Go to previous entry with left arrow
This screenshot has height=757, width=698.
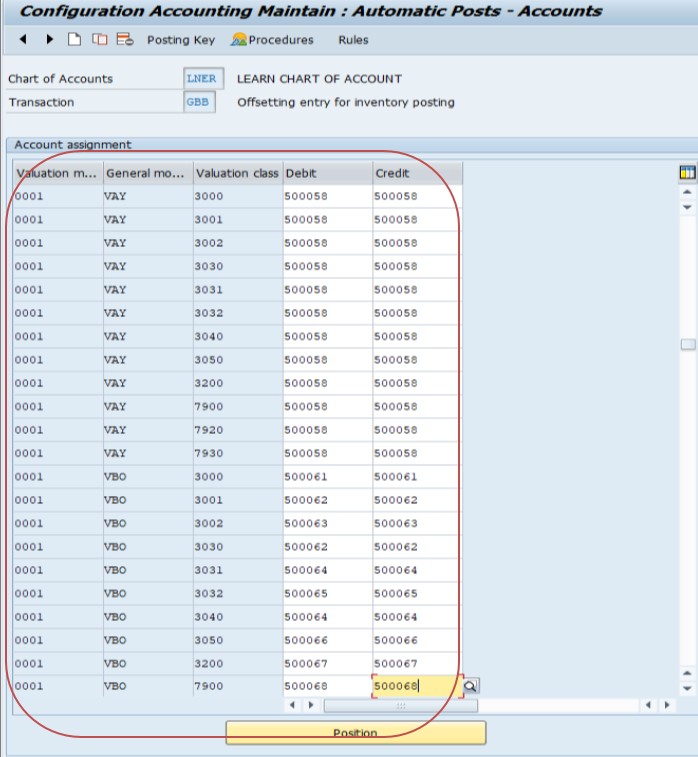click(x=23, y=40)
